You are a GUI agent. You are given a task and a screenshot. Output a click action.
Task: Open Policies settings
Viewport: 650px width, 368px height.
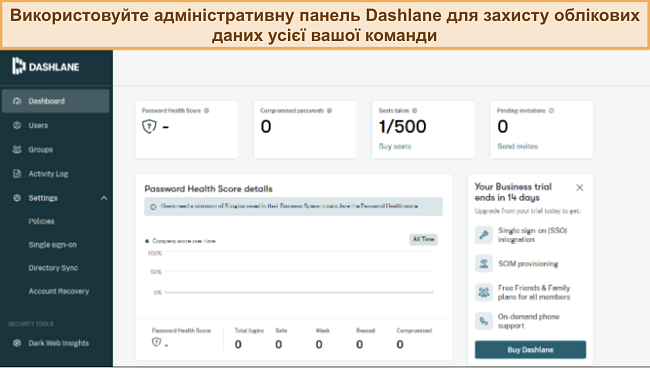tap(41, 221)
